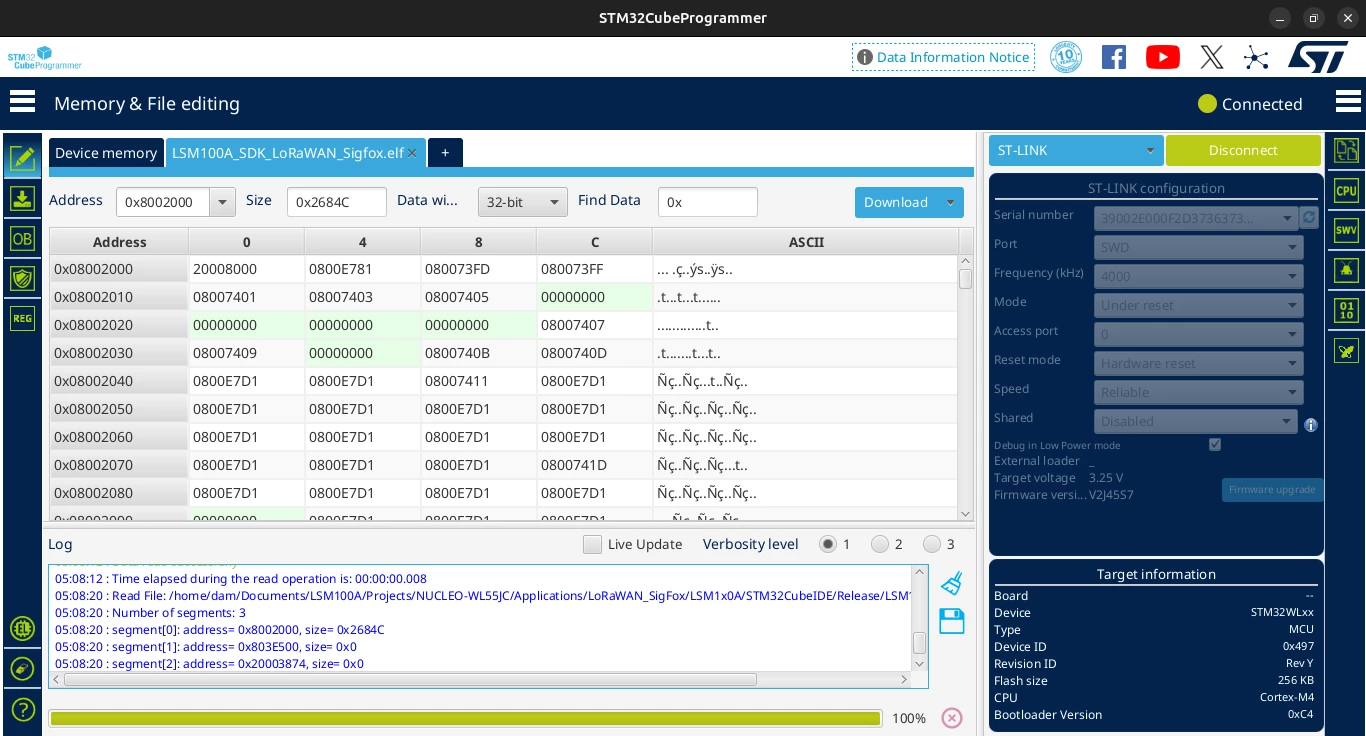Click the ST community network icon

pos(1256,57)
